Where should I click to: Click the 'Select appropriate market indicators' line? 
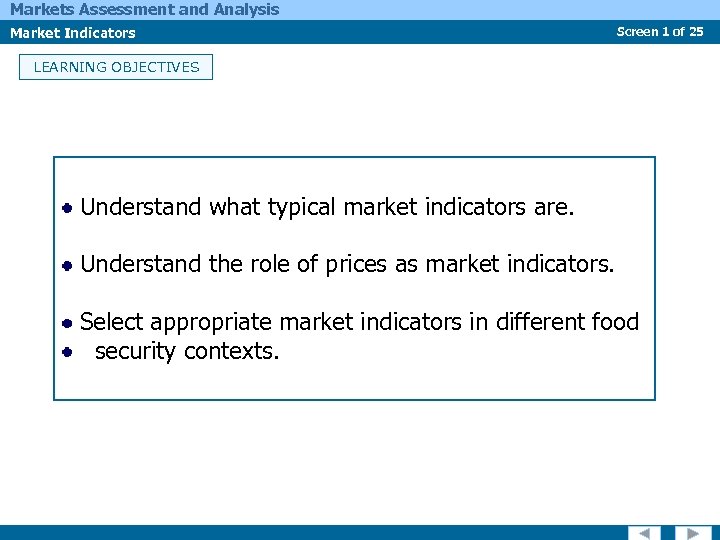click(359, 322)
